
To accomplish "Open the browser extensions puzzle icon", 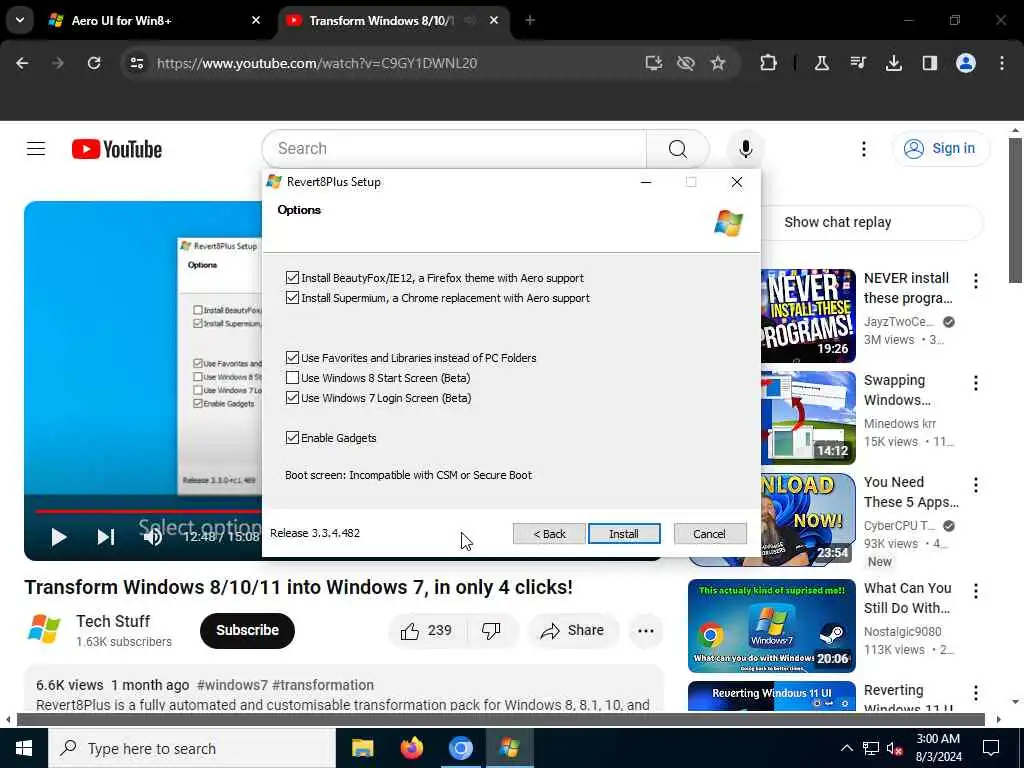I will point(769,63).
